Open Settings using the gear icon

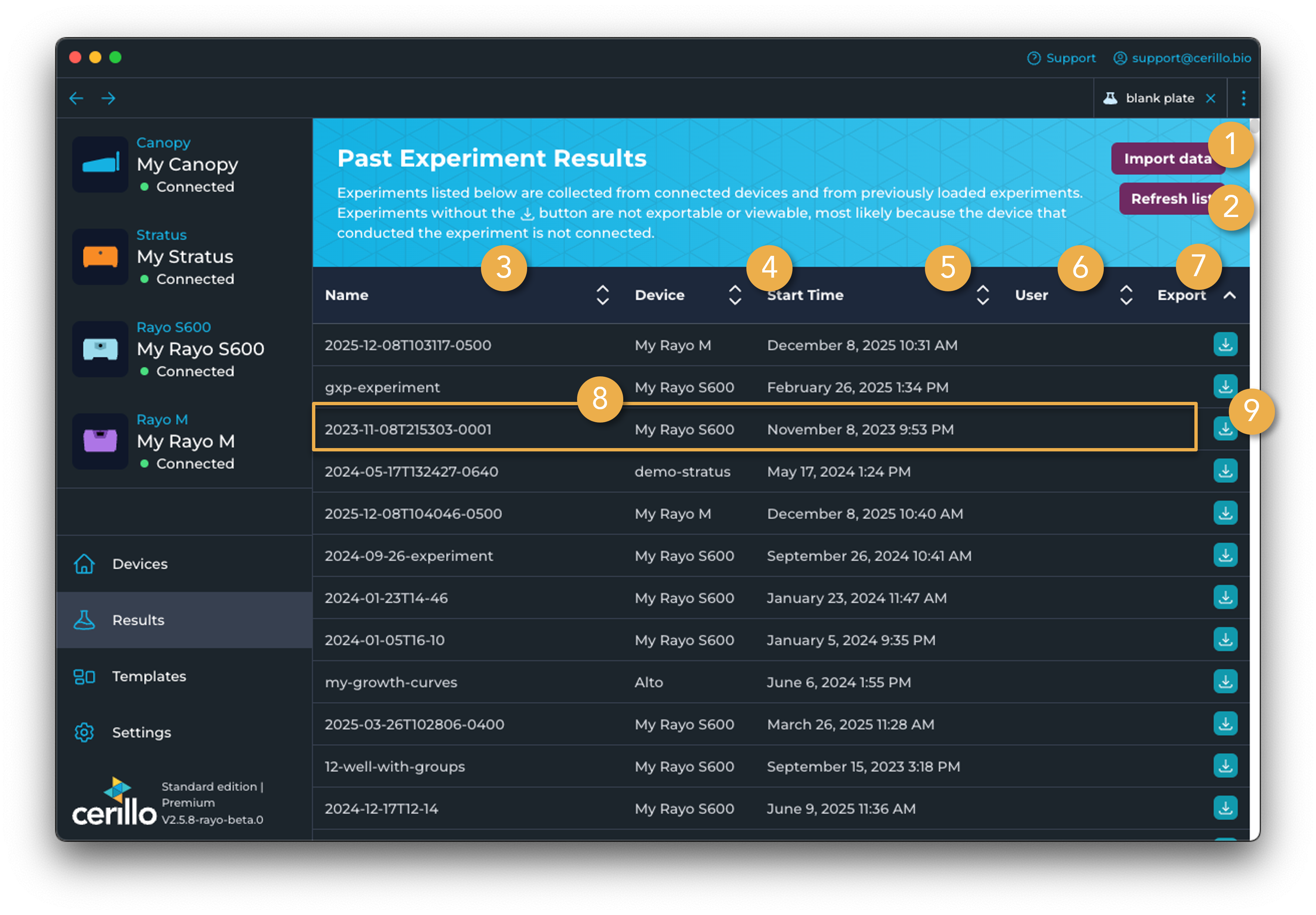[84, 732]
